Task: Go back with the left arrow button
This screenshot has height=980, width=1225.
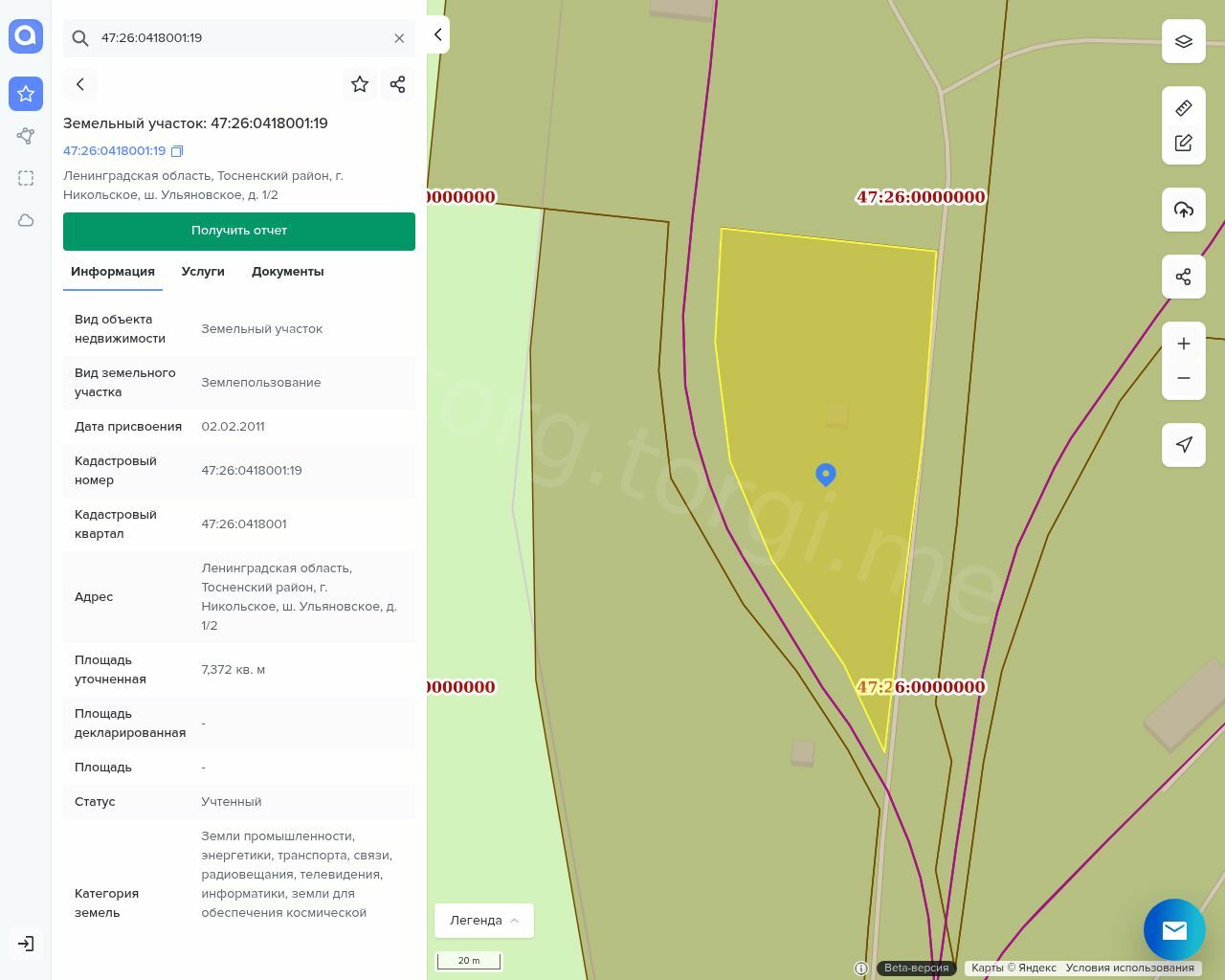Action: point(80,84)
